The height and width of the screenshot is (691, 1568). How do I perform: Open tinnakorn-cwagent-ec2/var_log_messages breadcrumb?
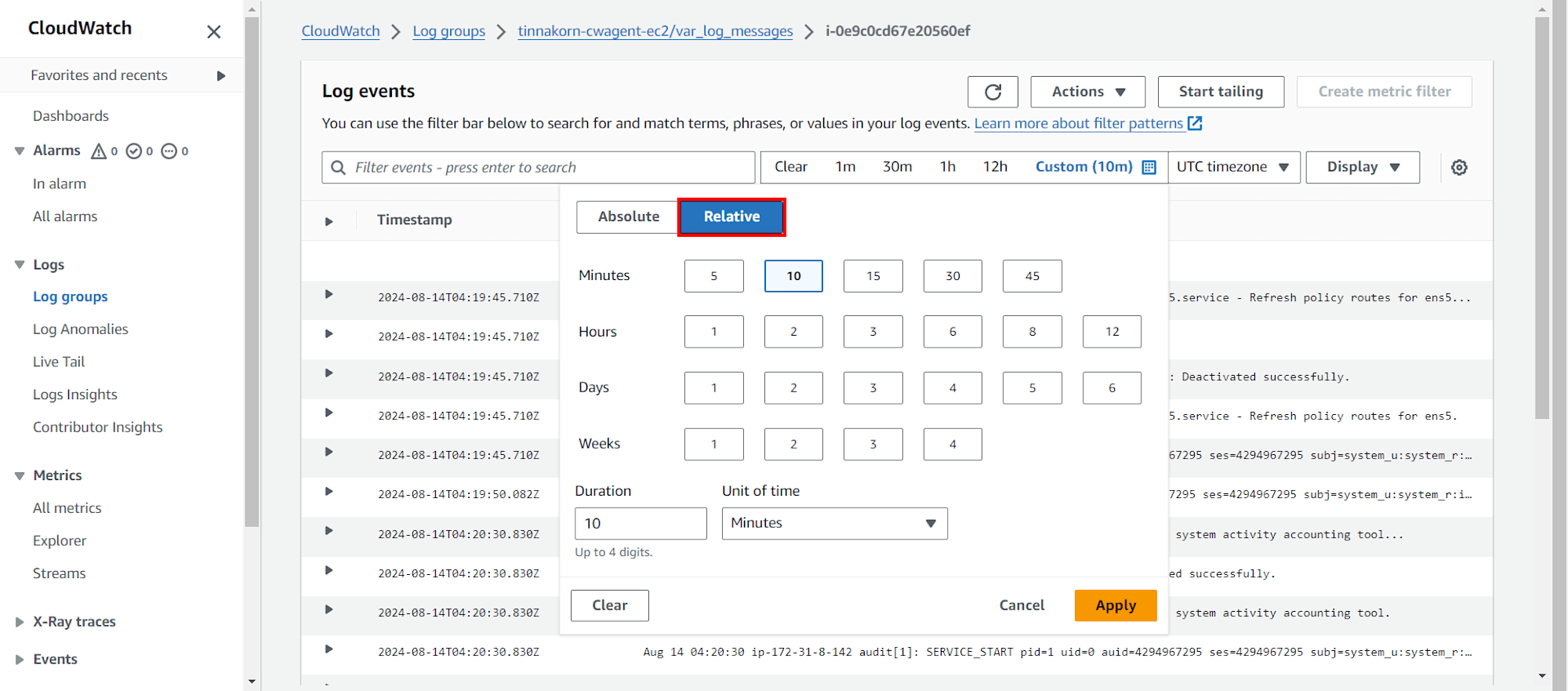(655, 31)
